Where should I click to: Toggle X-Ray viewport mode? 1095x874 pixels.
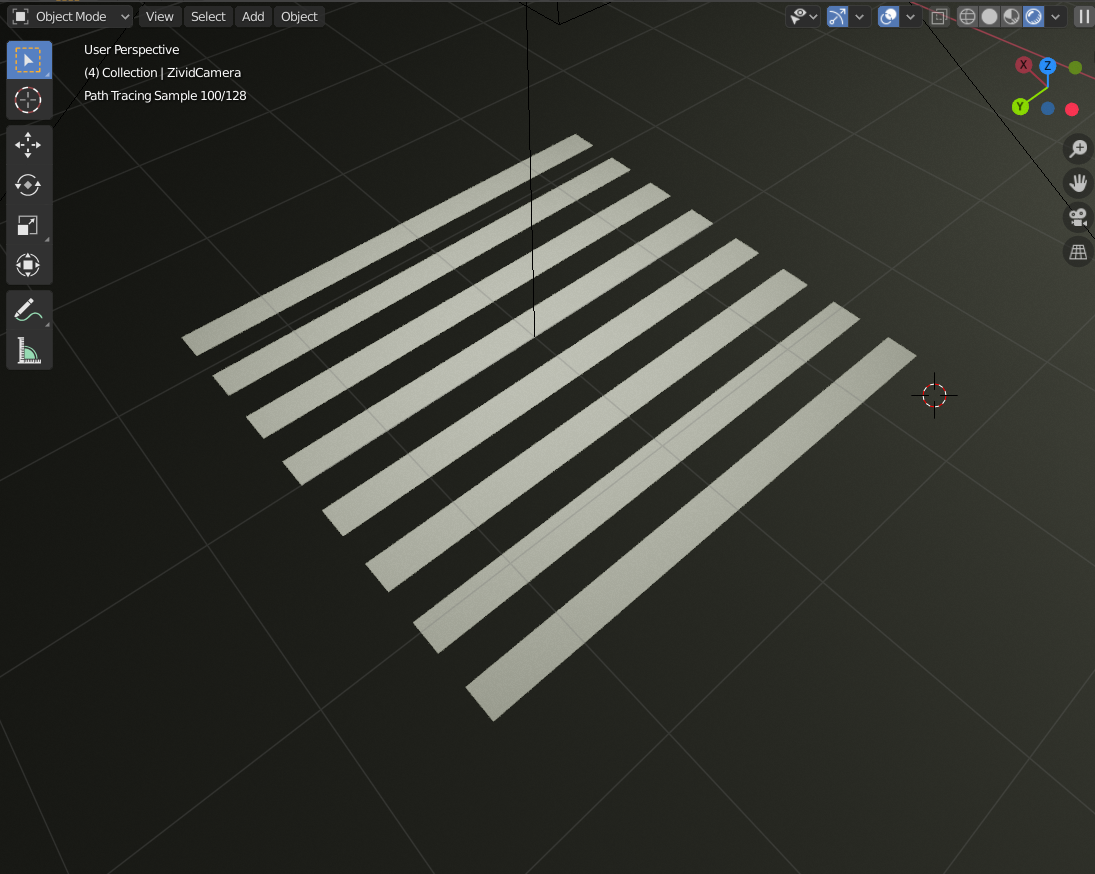tap(938, 16)
